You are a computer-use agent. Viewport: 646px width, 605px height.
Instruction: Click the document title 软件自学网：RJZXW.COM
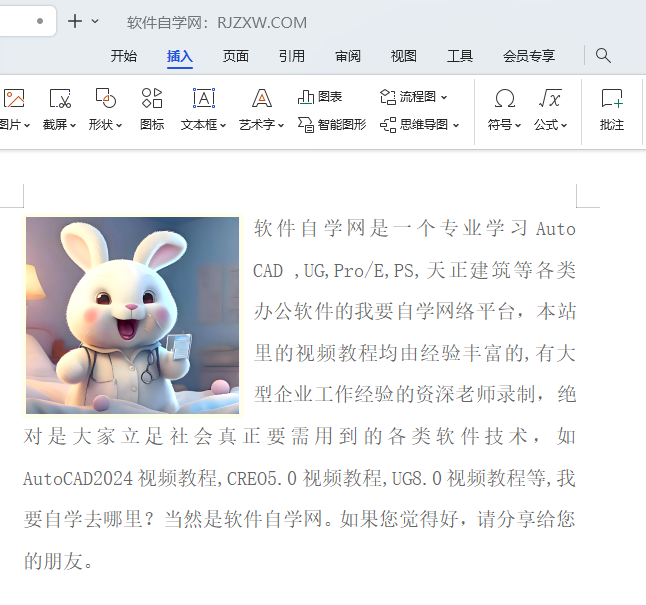pyautogui.click(x=217, y=23)
